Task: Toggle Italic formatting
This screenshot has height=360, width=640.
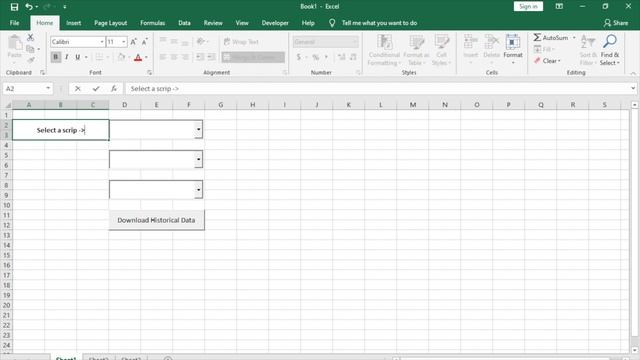Action: pyautogui.click(x=67, y=57)
